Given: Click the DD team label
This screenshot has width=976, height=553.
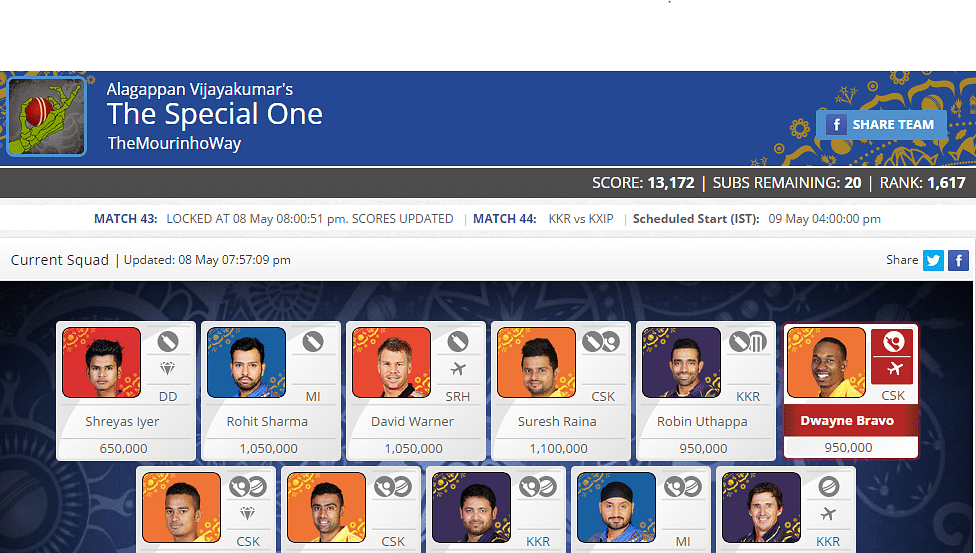Looking at the screenshot, I should pos(168,397).
